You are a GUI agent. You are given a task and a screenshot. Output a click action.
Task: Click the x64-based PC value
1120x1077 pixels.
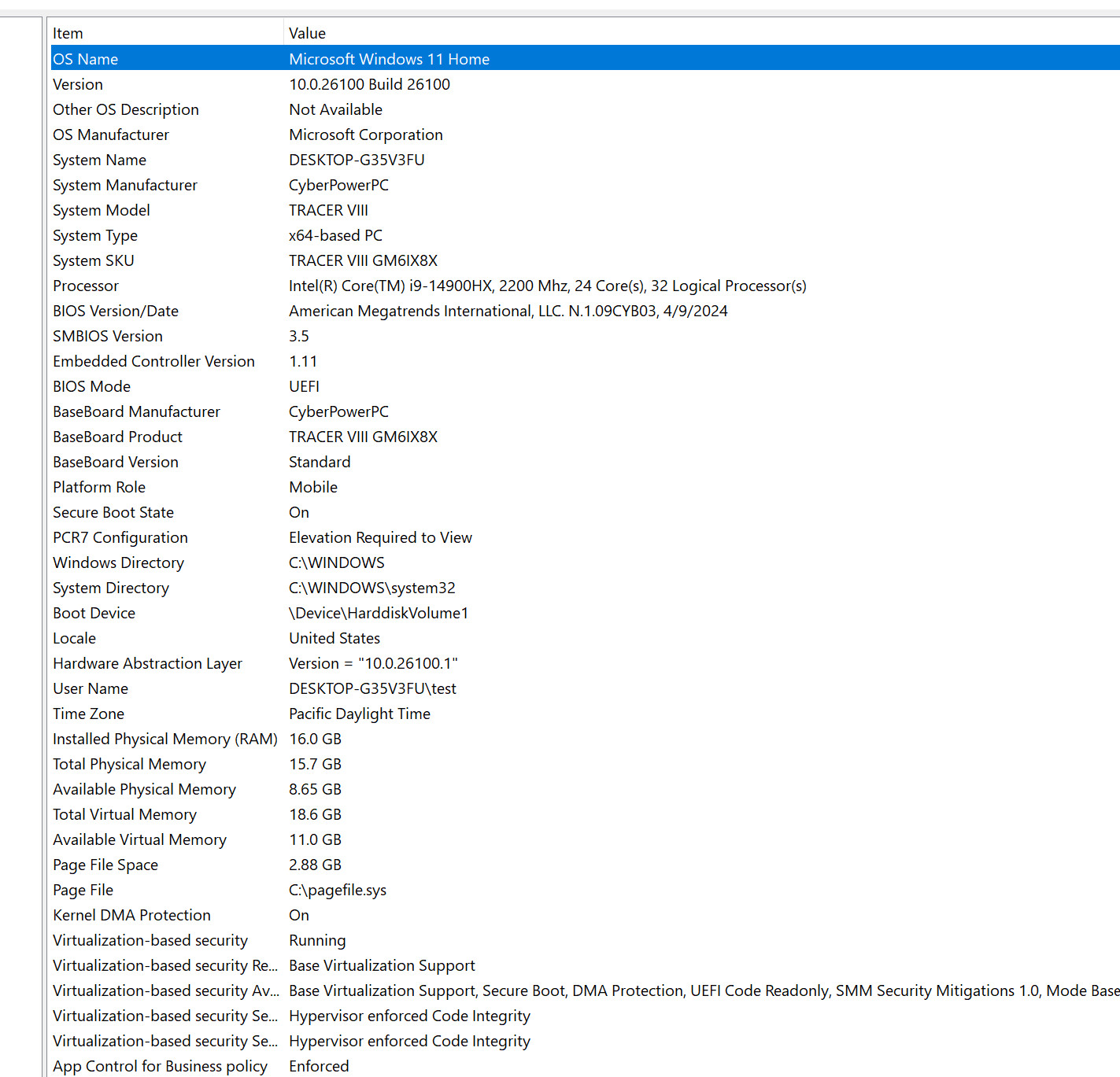point(335,235)
